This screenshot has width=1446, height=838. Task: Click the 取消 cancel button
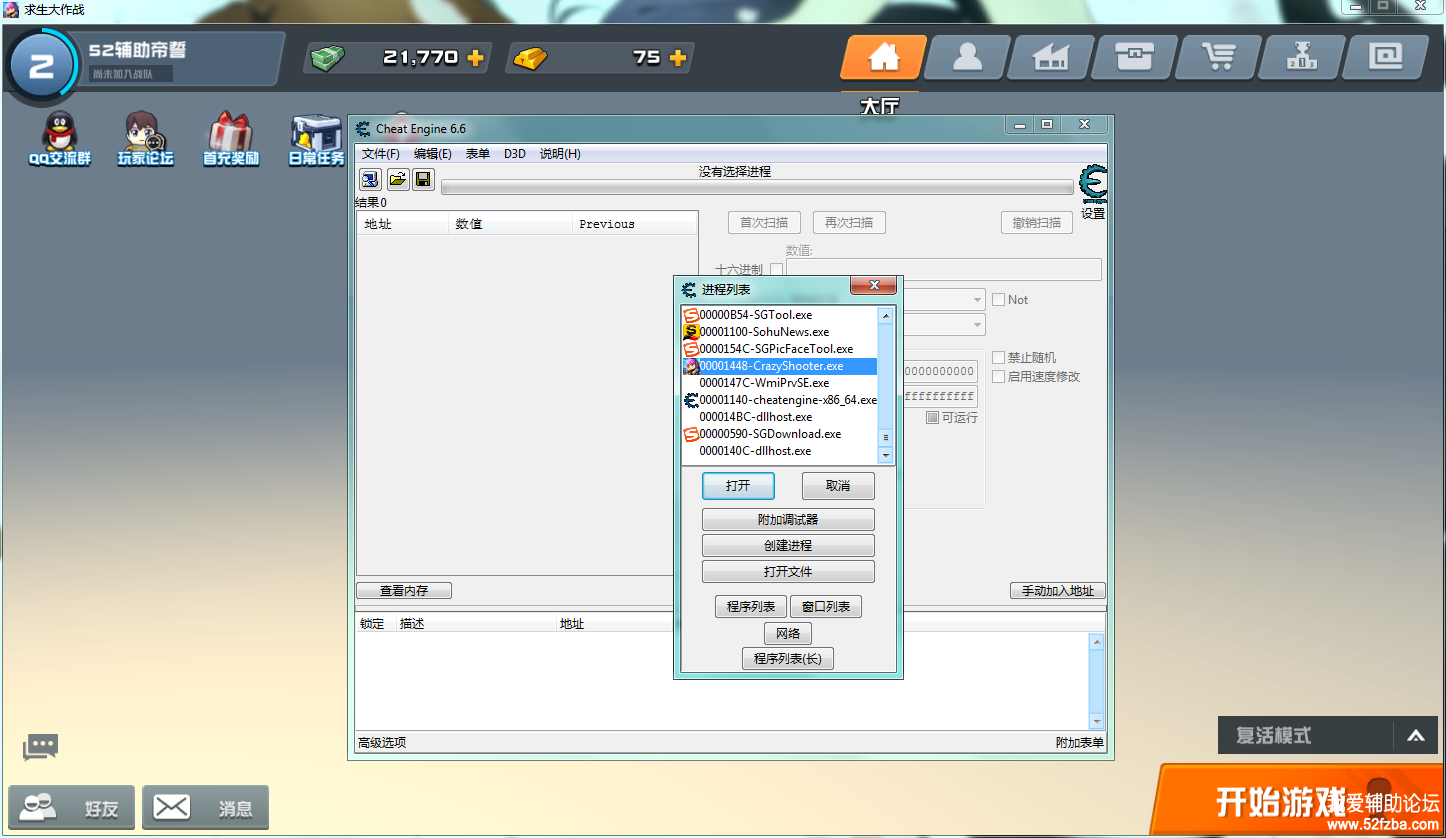[x=838, y=486]
